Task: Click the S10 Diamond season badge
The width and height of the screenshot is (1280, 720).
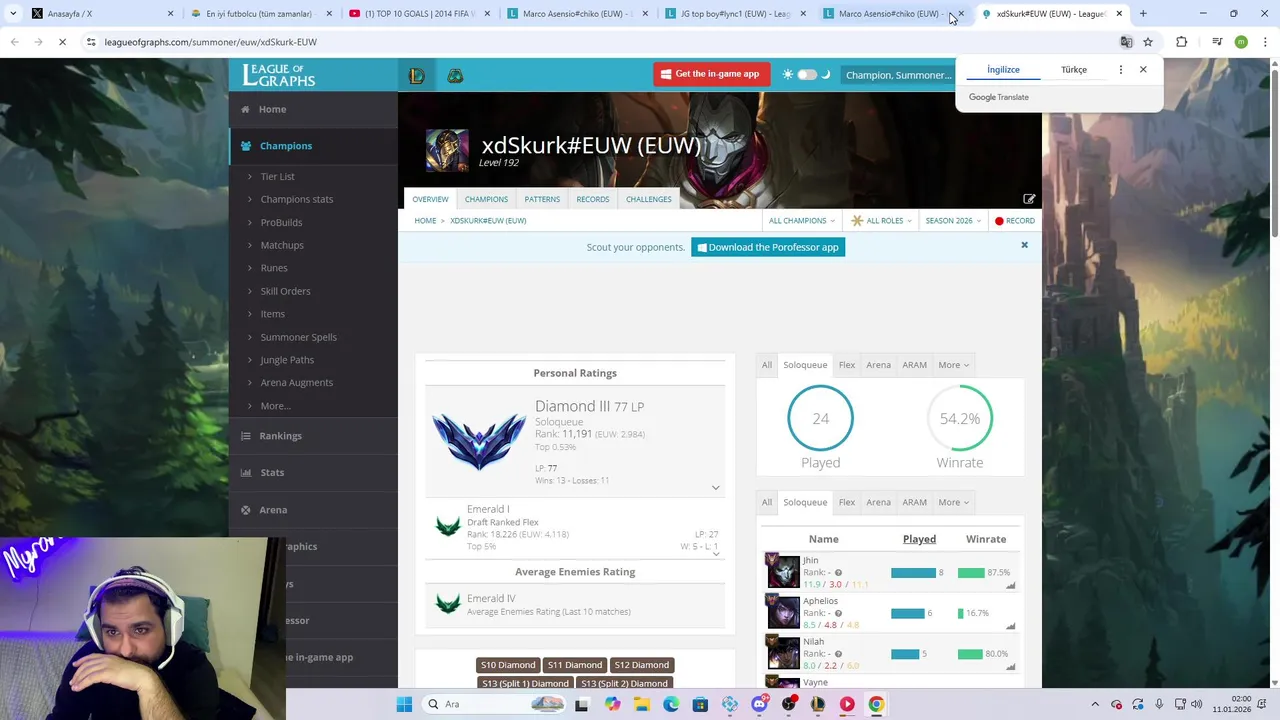Action: [508, 665]
